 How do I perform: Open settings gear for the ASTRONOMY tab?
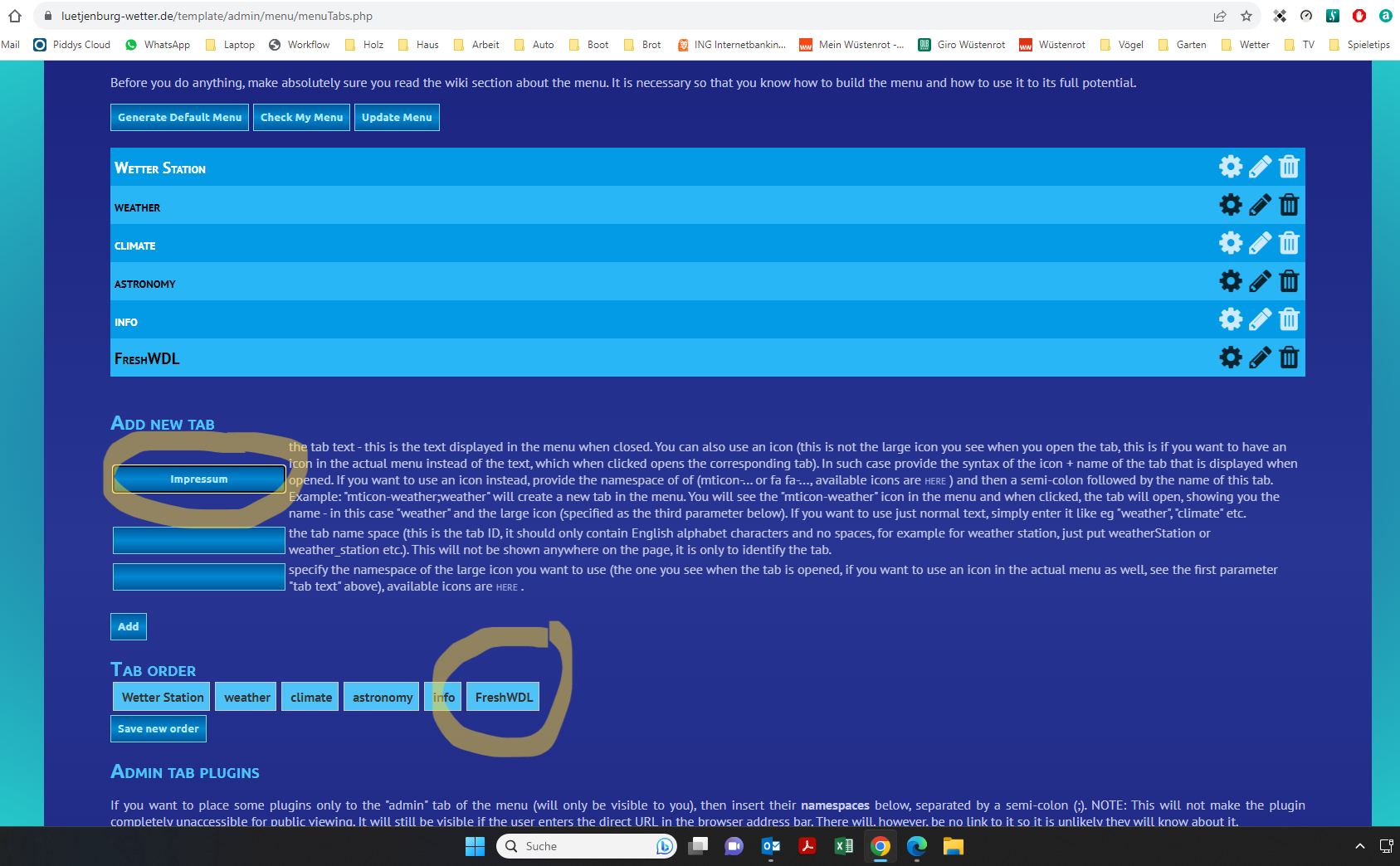click(x=1231, y=280)
